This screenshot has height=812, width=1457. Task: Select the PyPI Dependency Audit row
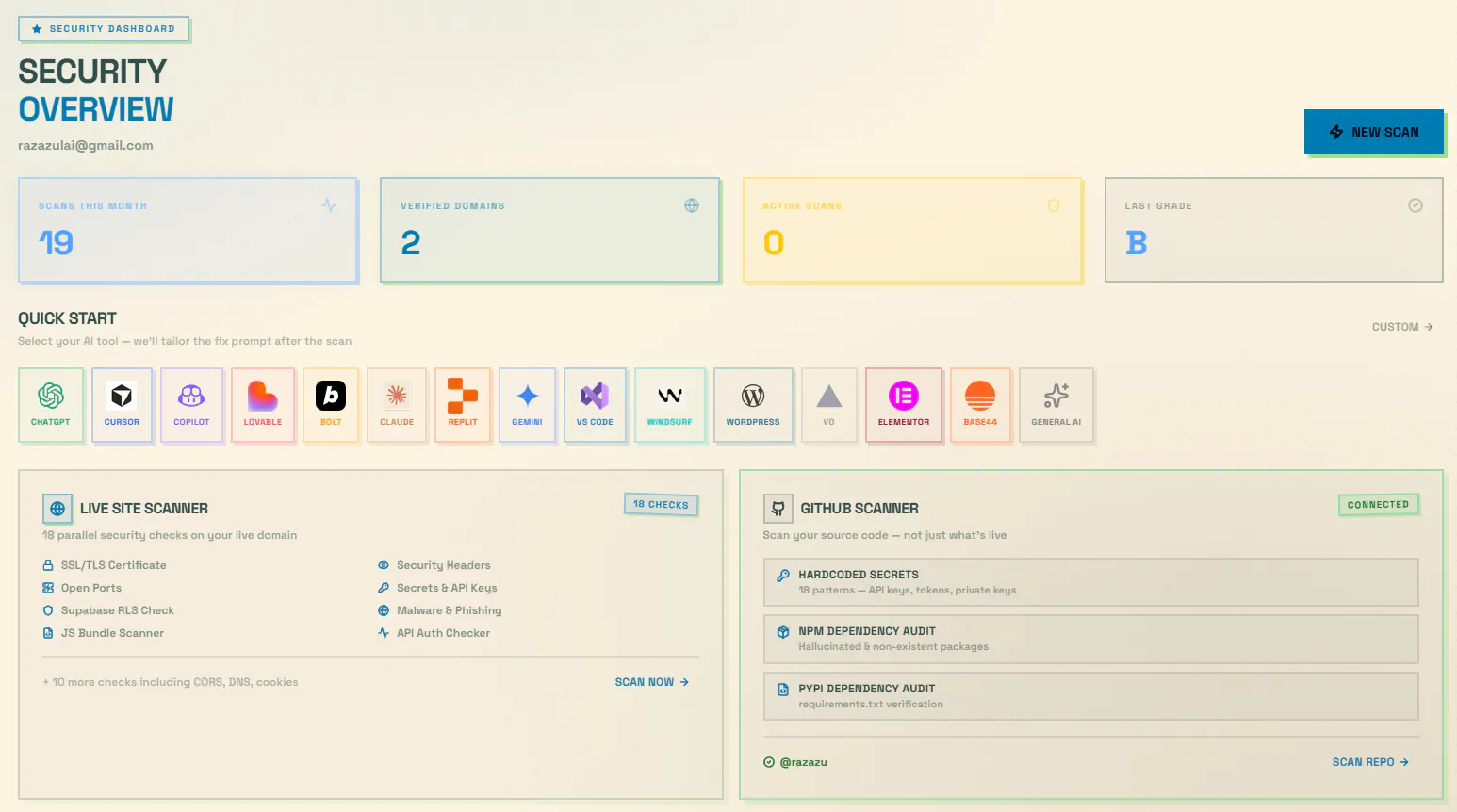(1091, 696)
